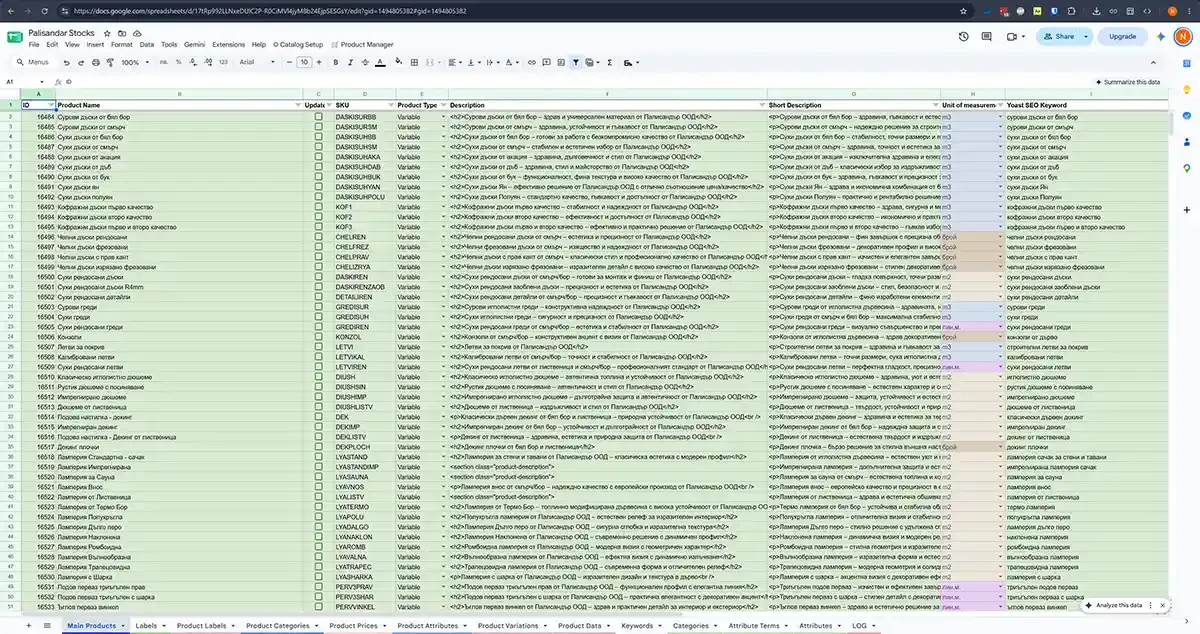This screenshot has width=1200, height=634.
Task: Toggle Italic formatting
Action: tap(351, 62)
